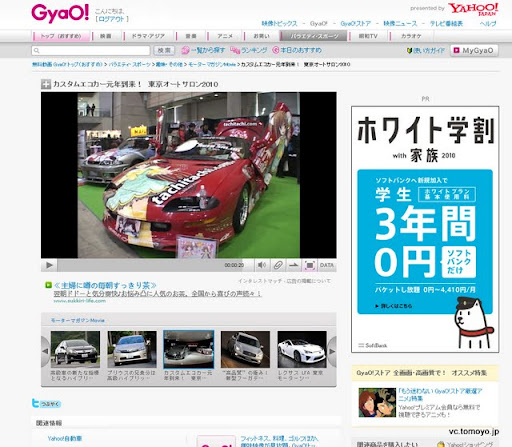Click the ログアウト logout link
This screenshot has height=447, width=512.
(112, 19)
